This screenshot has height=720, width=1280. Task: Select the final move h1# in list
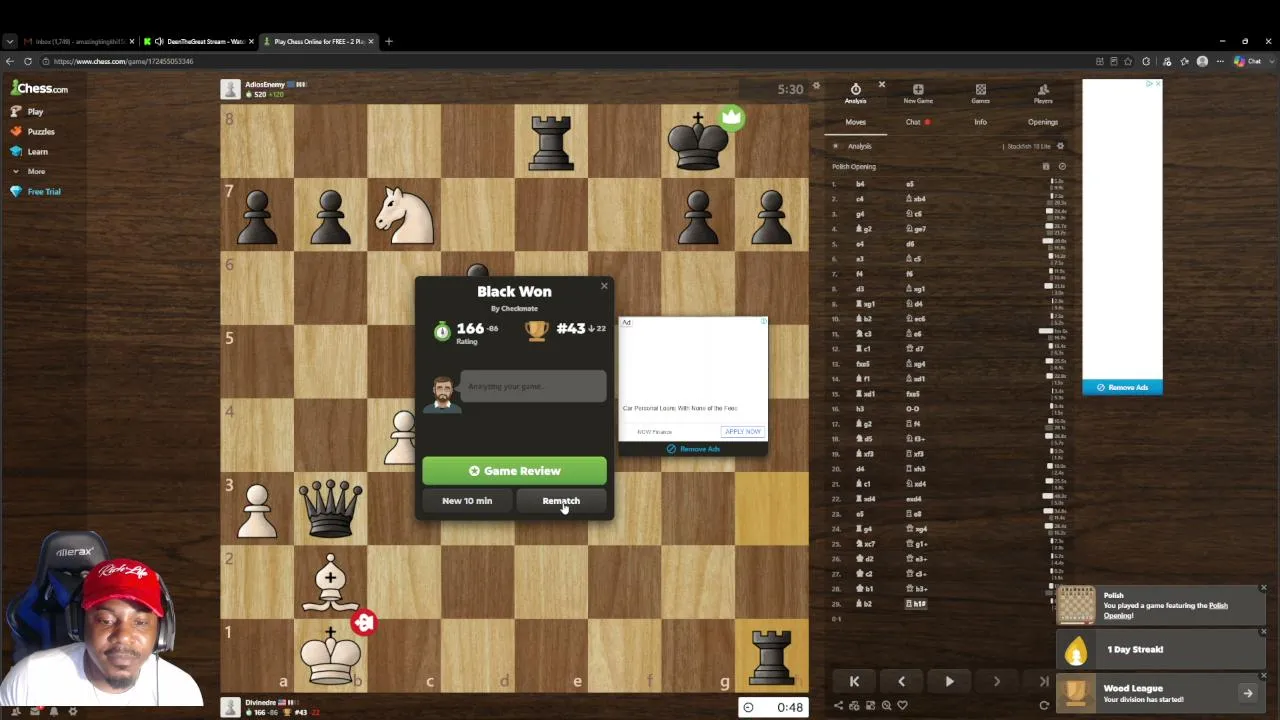[916, 604]
